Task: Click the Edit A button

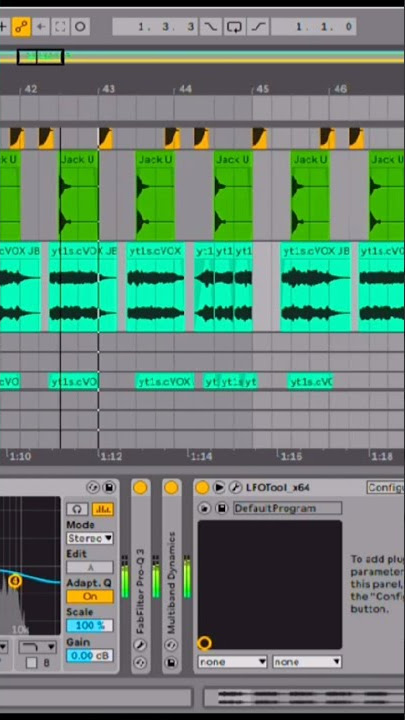Action: coord(90,567)
